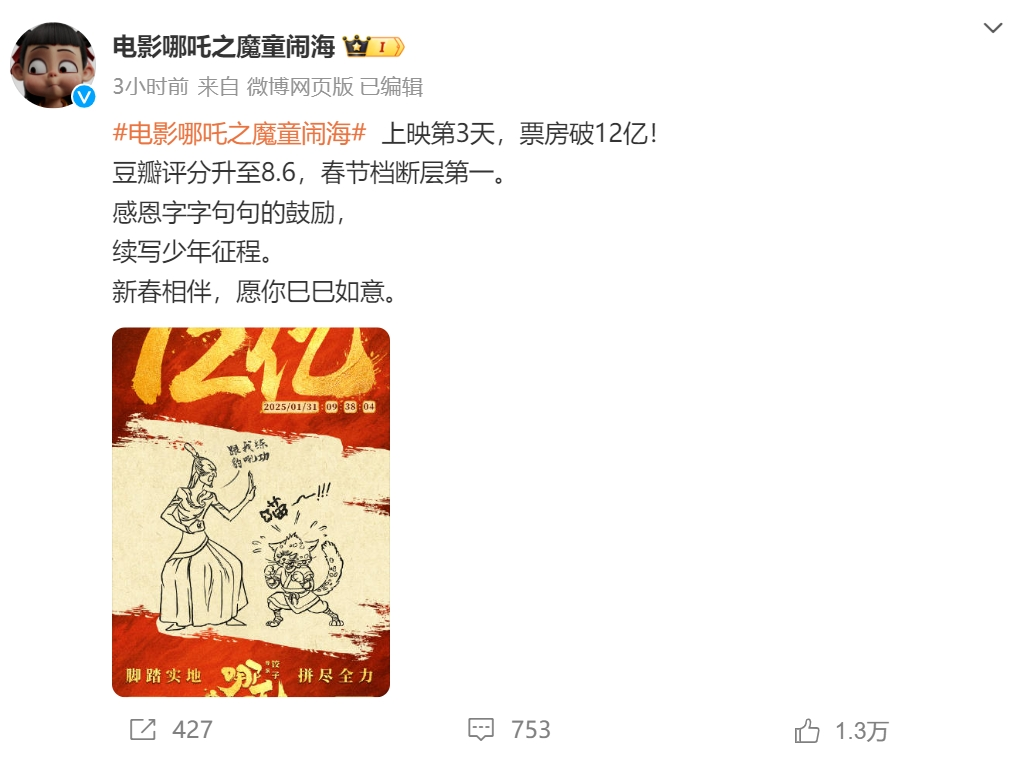This screenshot has height=760, width=1035.
Task: Open comments via the speech bubble icon
Action: [481, 730]
